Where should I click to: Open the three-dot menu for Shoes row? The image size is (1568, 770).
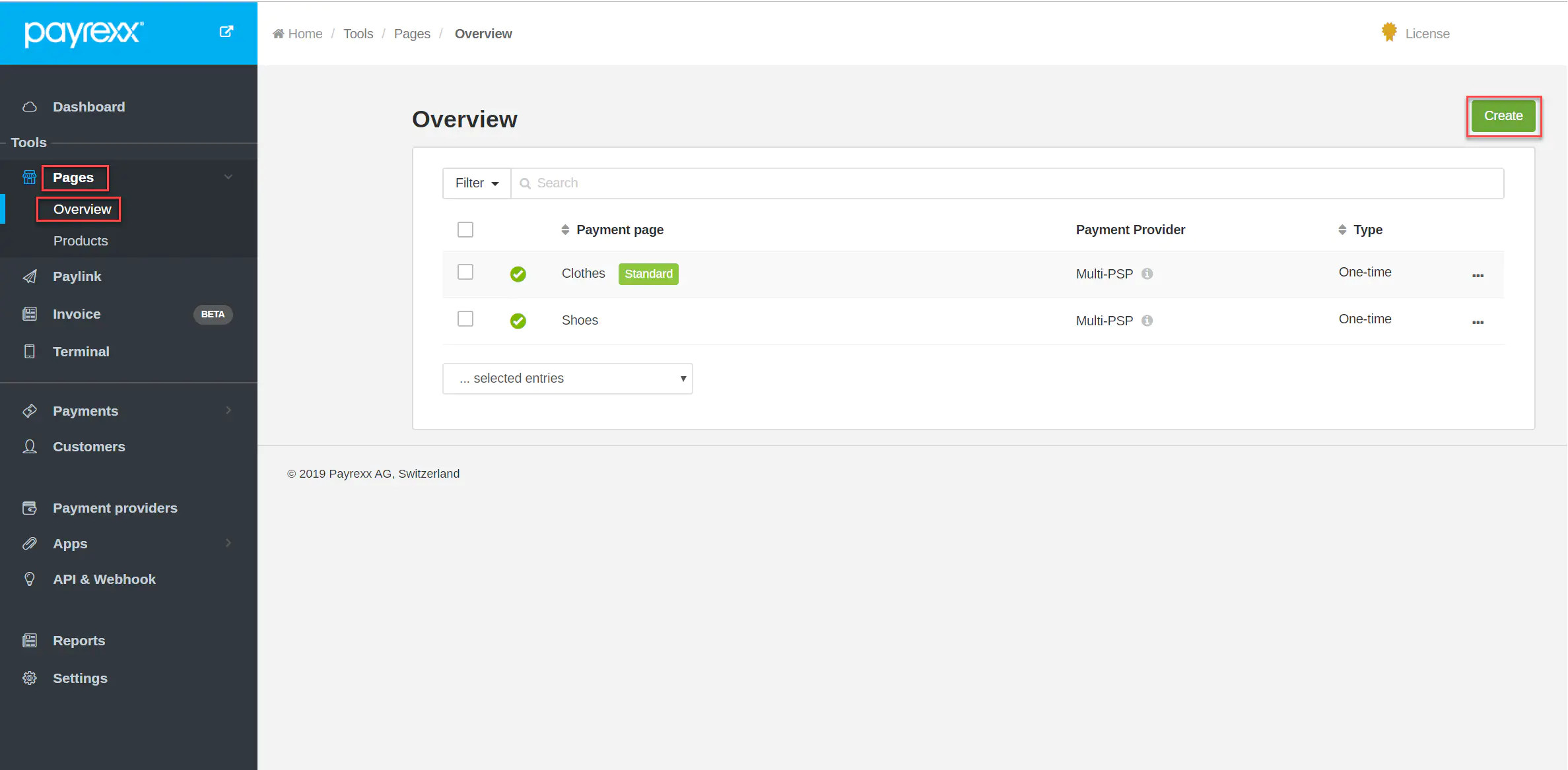(1478, 322)
